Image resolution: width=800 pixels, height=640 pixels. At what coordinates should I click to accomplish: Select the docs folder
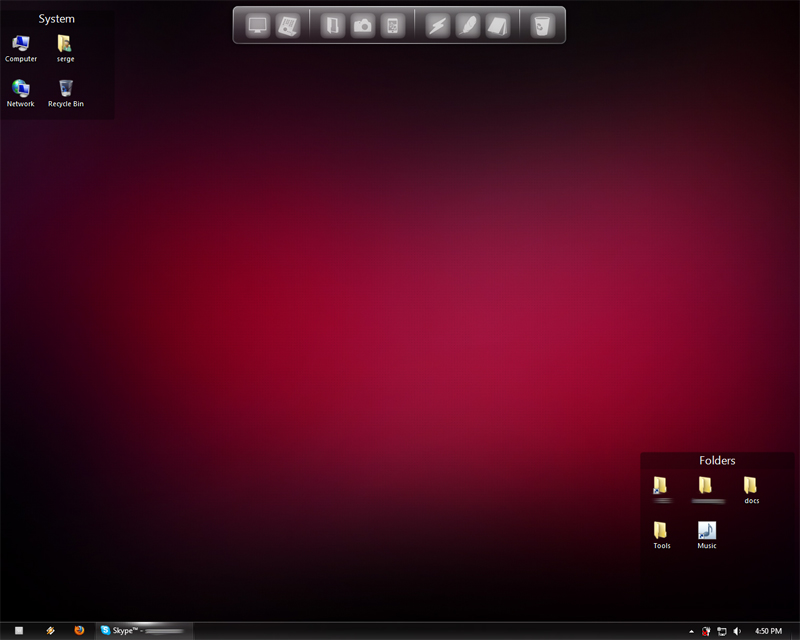[751, 489]
